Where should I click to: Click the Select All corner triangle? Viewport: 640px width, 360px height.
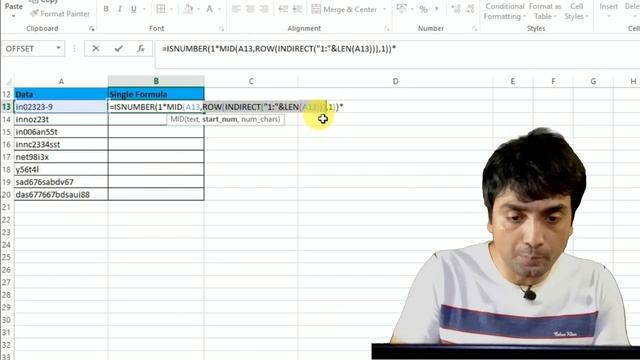8,82
